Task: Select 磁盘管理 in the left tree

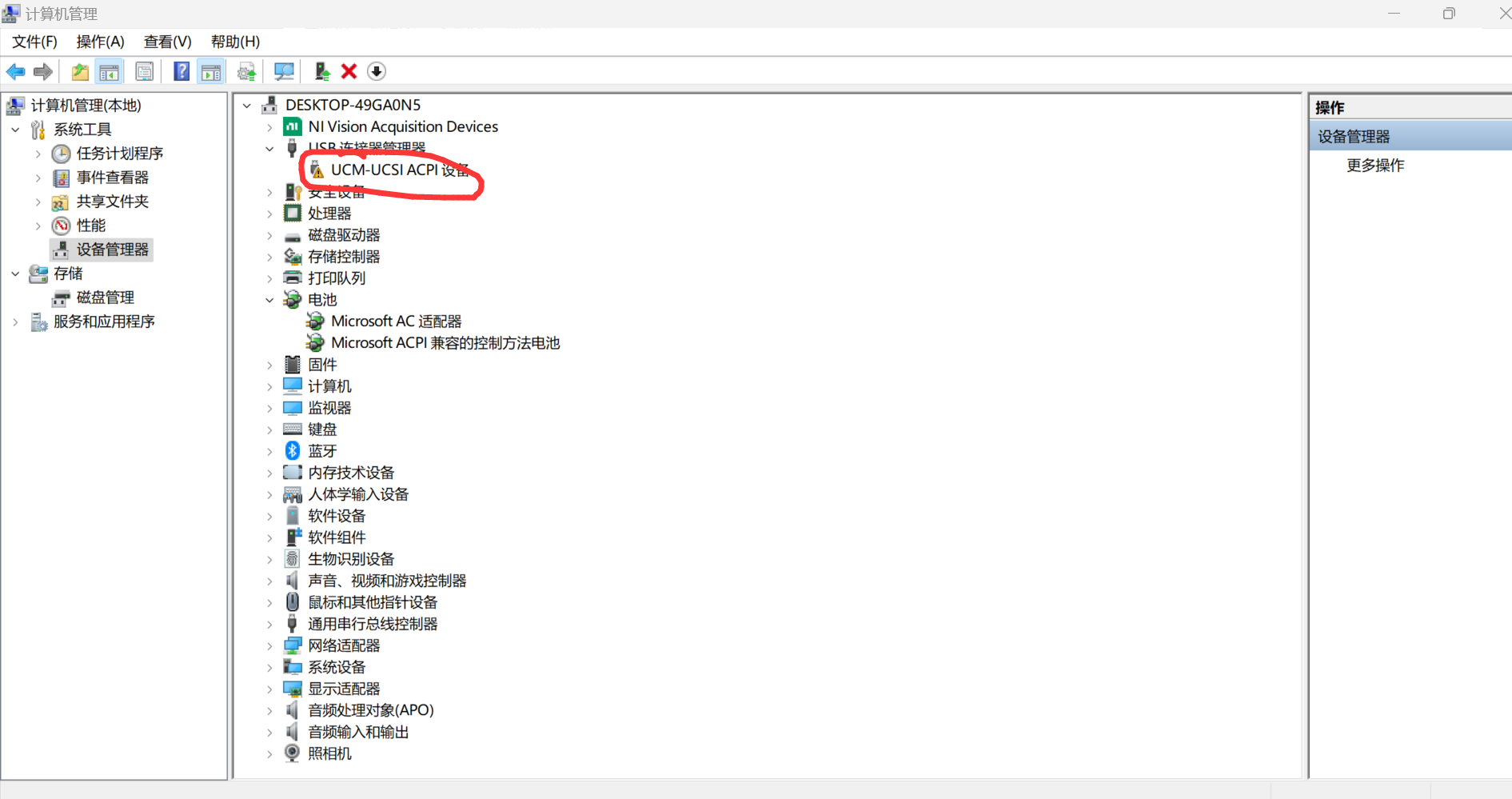Action: coord(105,298)
